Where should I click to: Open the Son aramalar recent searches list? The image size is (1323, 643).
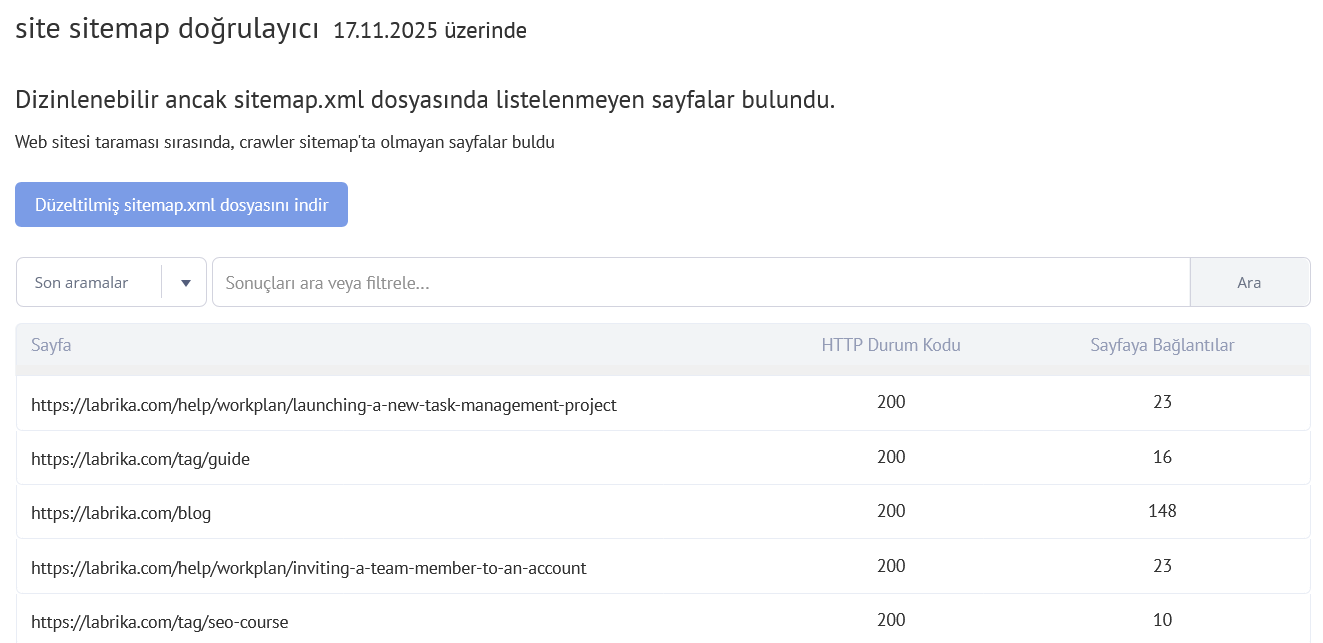click(82, 282)
